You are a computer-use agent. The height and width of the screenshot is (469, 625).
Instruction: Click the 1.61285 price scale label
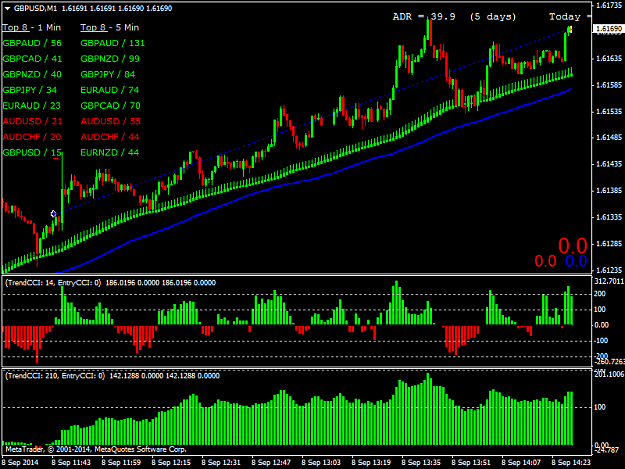(x=609, y=243)
